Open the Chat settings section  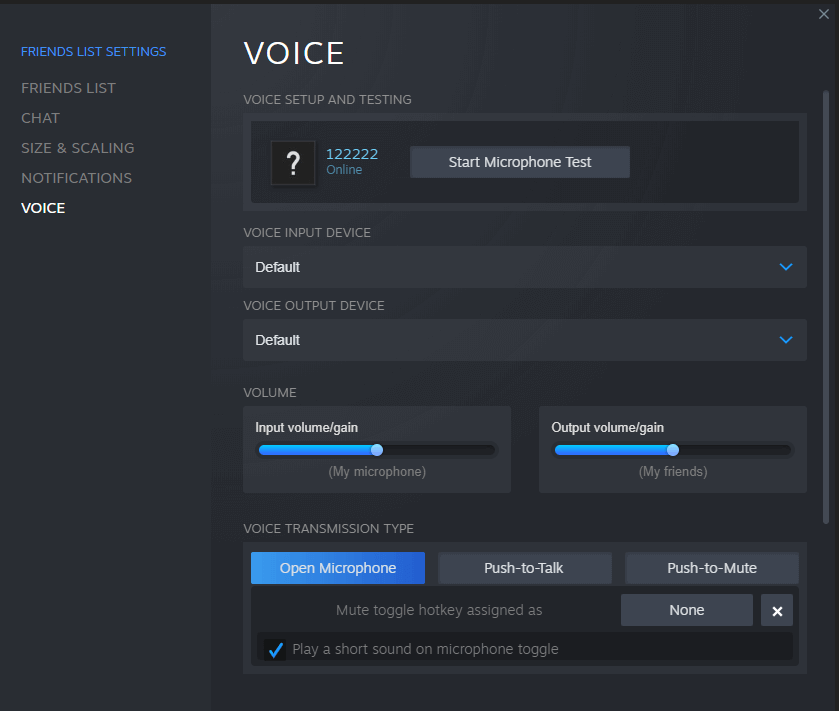pyautogui.click(x=40, y=118)
